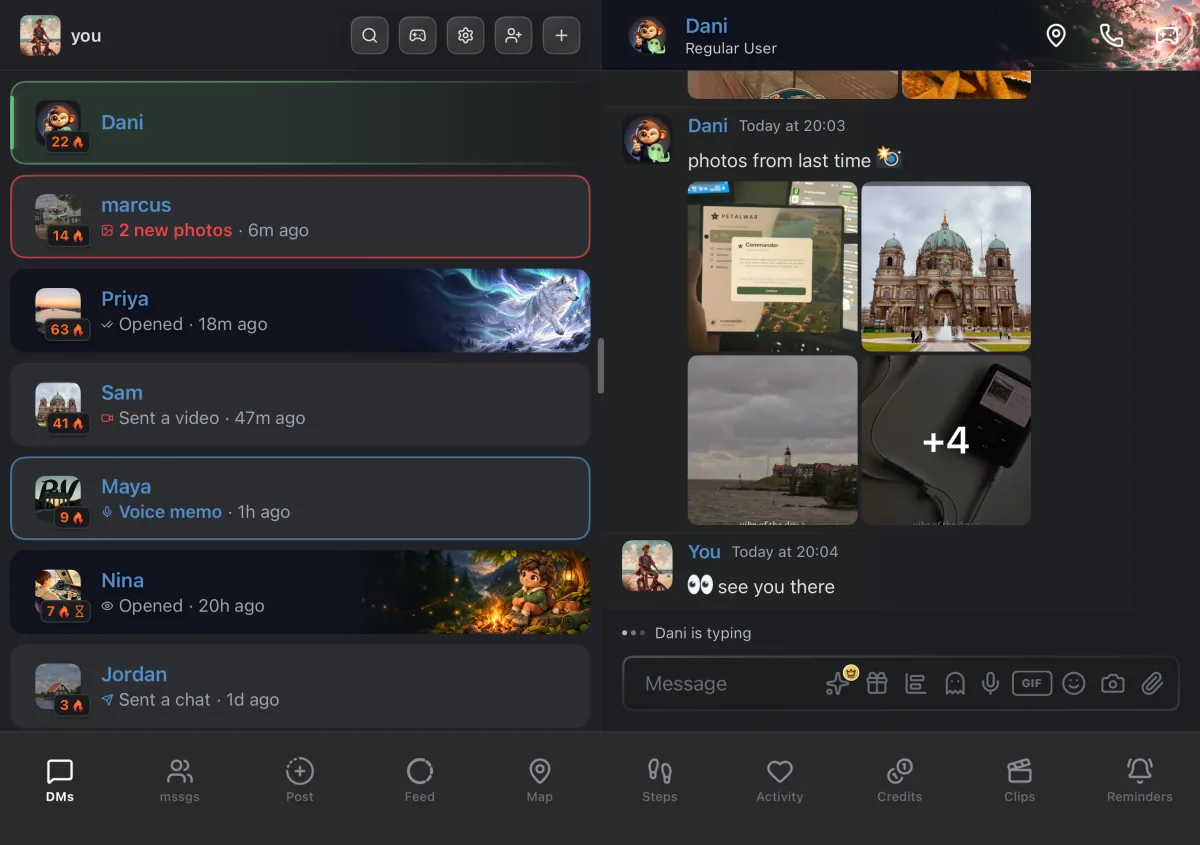
Task: Click your profile avatar at top left
Action: tap(40, 36)
